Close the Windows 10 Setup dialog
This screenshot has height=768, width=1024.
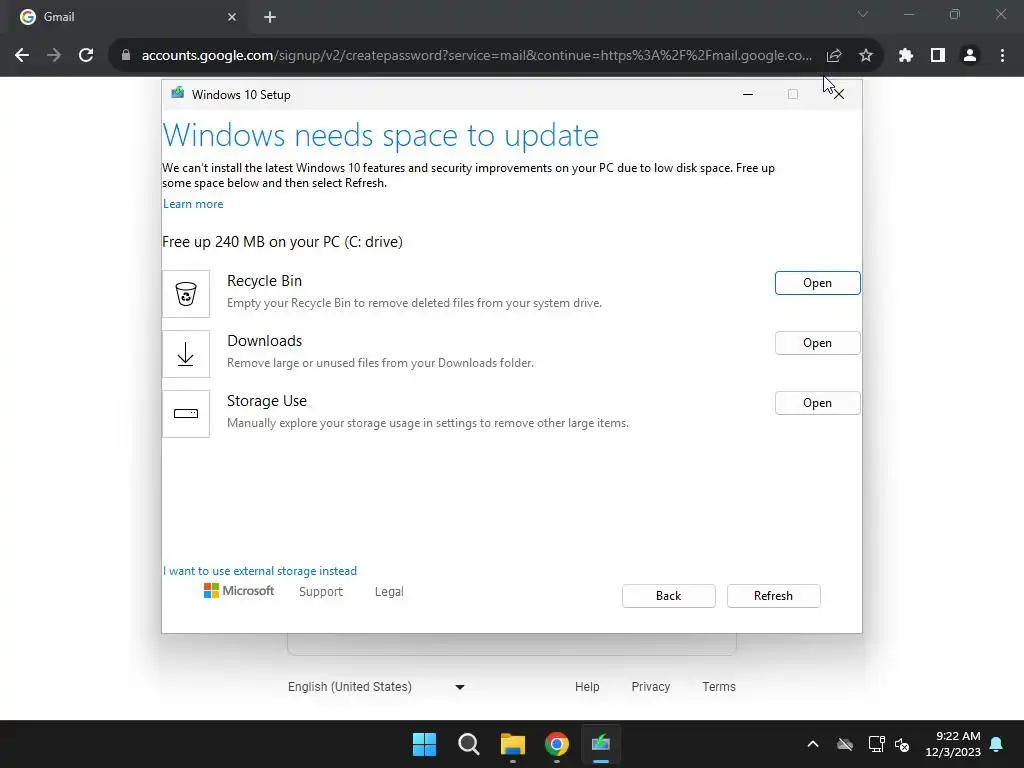839,95
